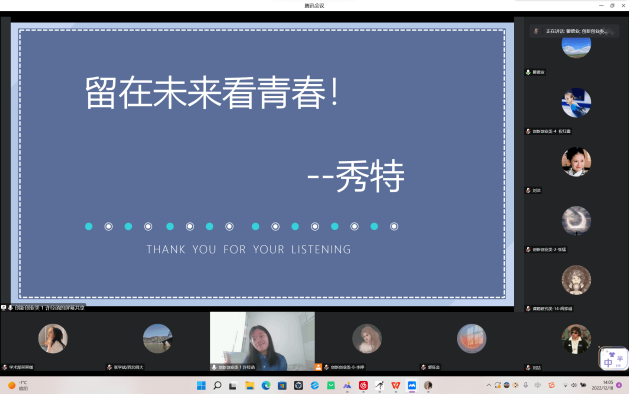Open the Task View taskbar button
Screen dimensions: 629x394
coord(233,386)
